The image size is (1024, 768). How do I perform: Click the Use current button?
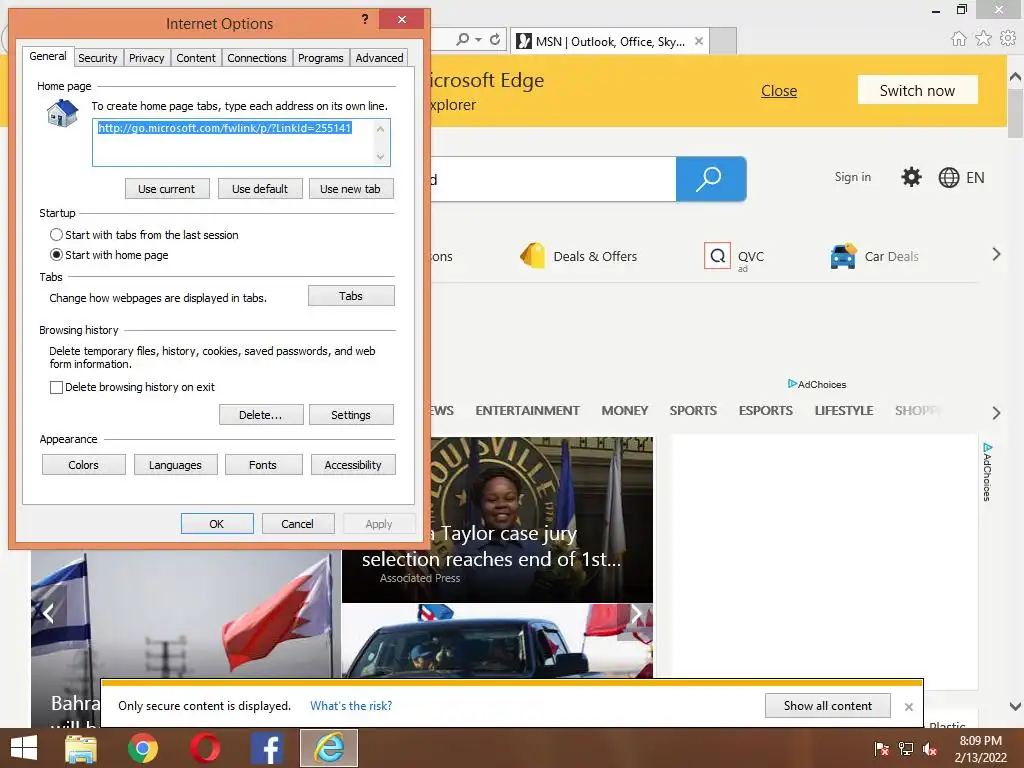tap(167, 189)
